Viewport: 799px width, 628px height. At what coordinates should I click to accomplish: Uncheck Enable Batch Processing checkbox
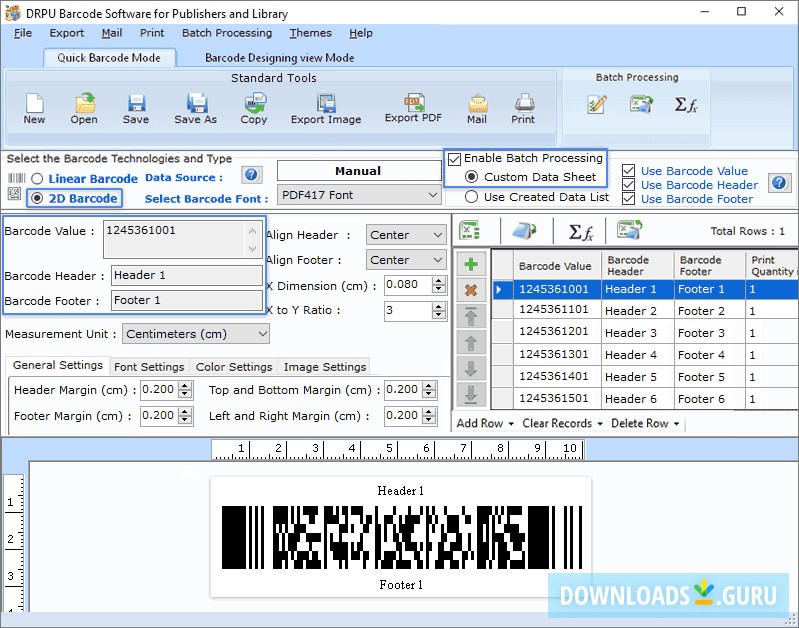click(x=455, y=159)
